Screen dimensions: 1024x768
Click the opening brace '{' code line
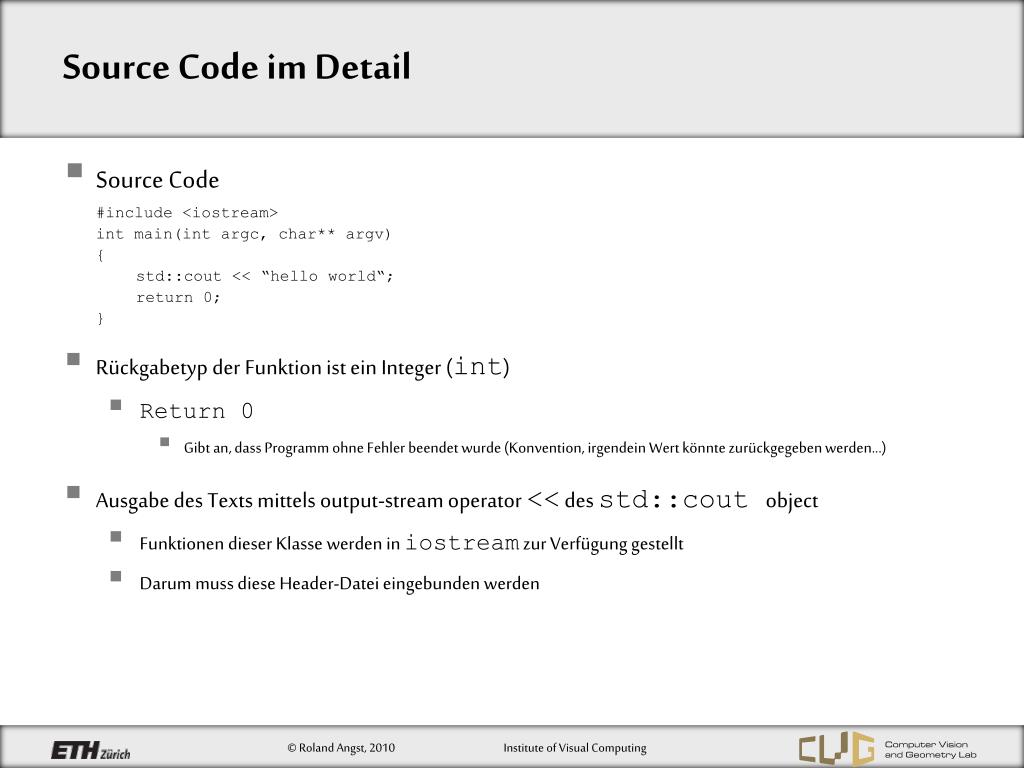tap(100, 255)
